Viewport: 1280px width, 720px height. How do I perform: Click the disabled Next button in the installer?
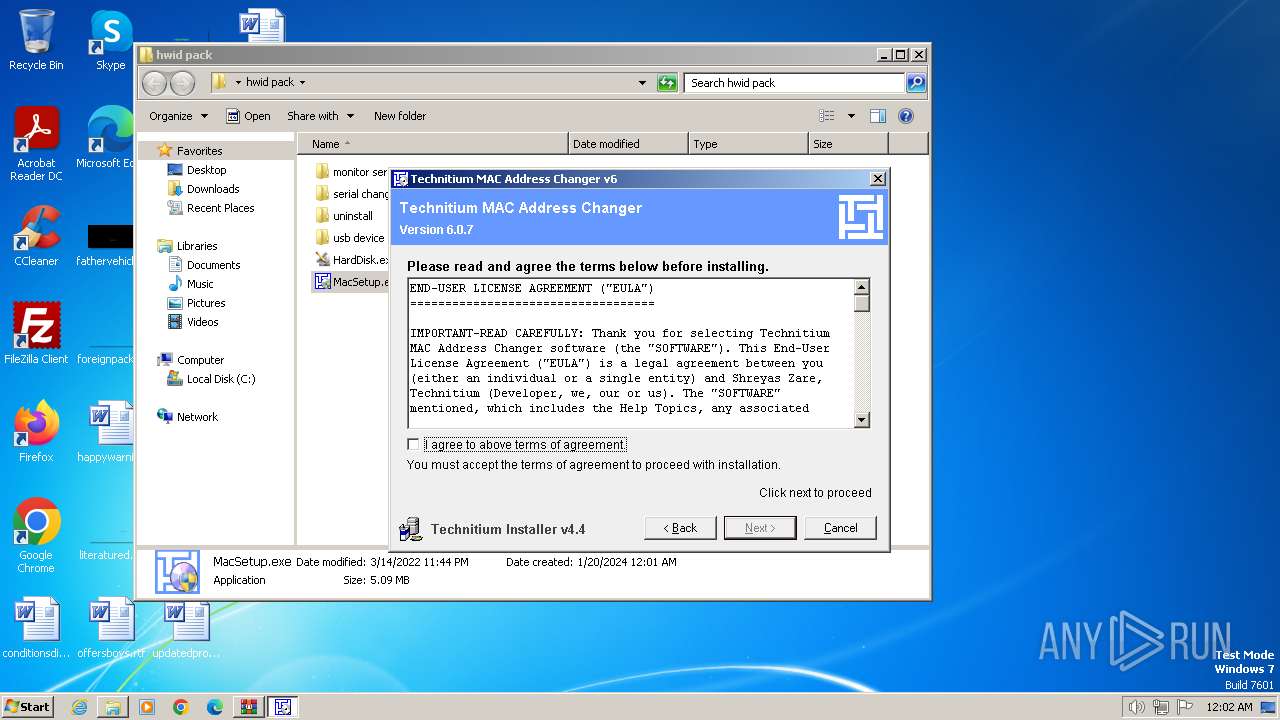point(760,528)
